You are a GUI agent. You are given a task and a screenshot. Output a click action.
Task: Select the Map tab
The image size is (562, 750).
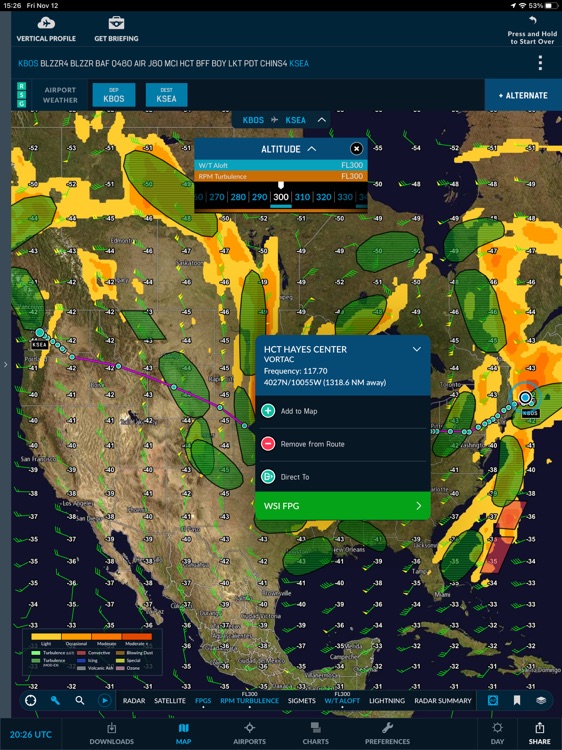coord(184,733)
